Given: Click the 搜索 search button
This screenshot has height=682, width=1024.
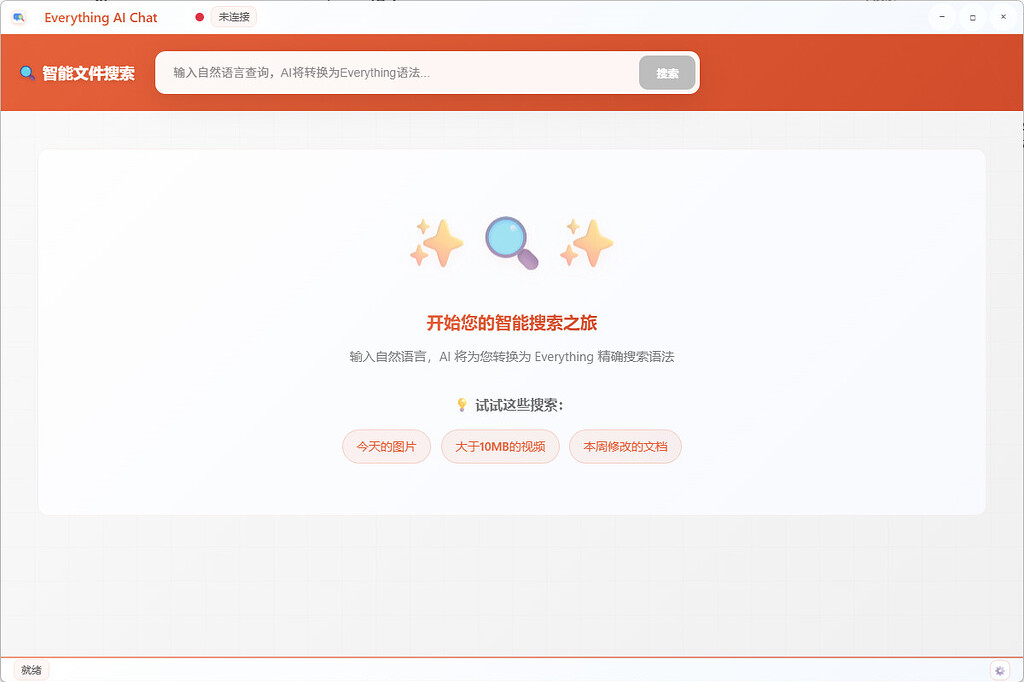Looking at the screenshot, I should pyautogui.click(x=667, y=73).
